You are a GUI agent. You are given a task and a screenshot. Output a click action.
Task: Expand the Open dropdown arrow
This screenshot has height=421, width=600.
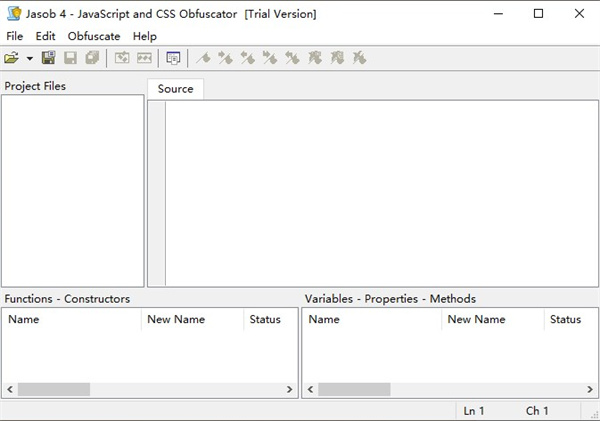[29, 59]
